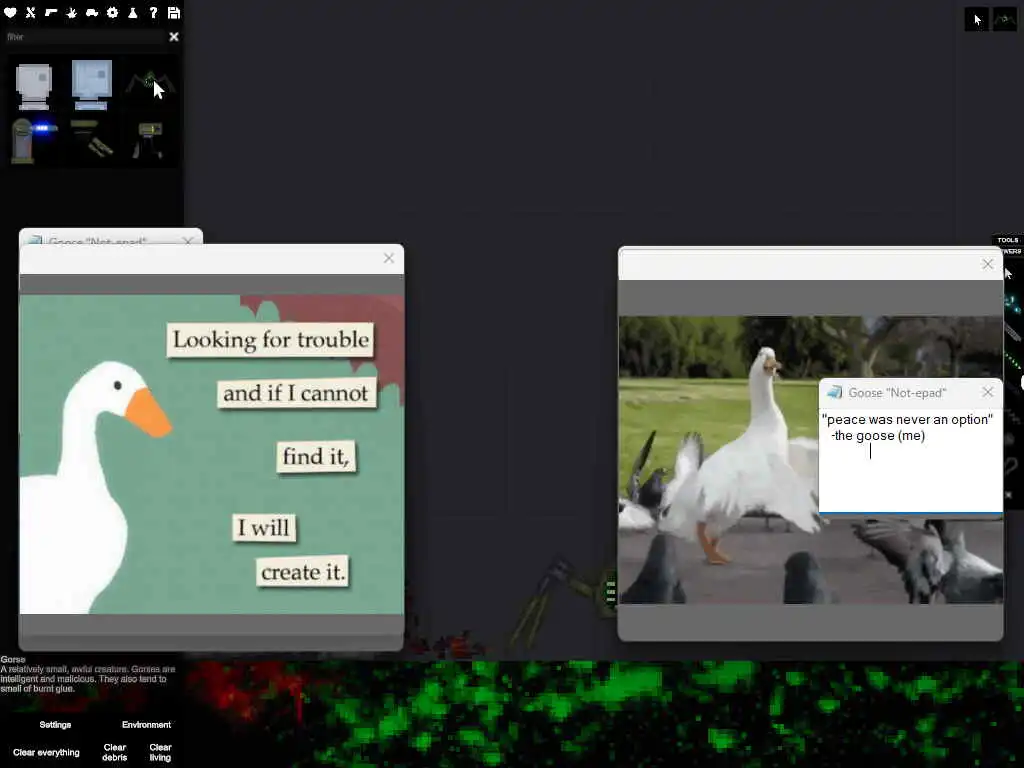Select the gray computer monitor item
This screenshot has height=768, width=1024.
click(33, 86)
